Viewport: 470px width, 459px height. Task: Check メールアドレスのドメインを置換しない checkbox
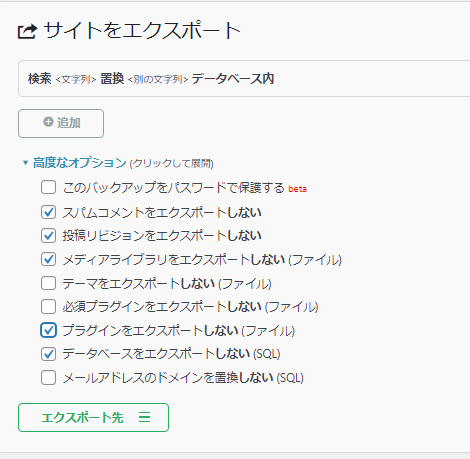point(48,378)
